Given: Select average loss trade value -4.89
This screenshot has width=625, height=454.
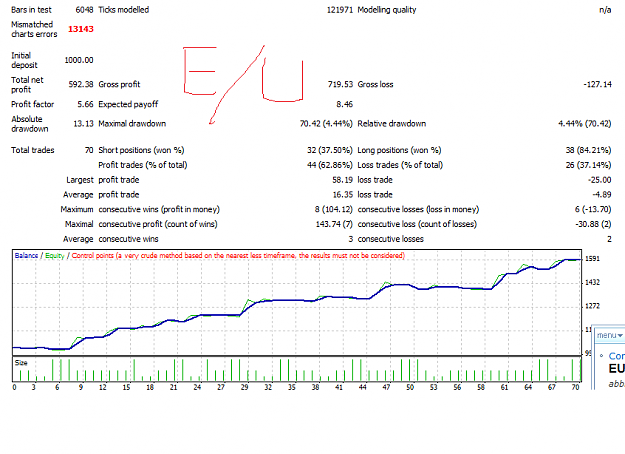Looking at the screenshot, I should [602, 195].
